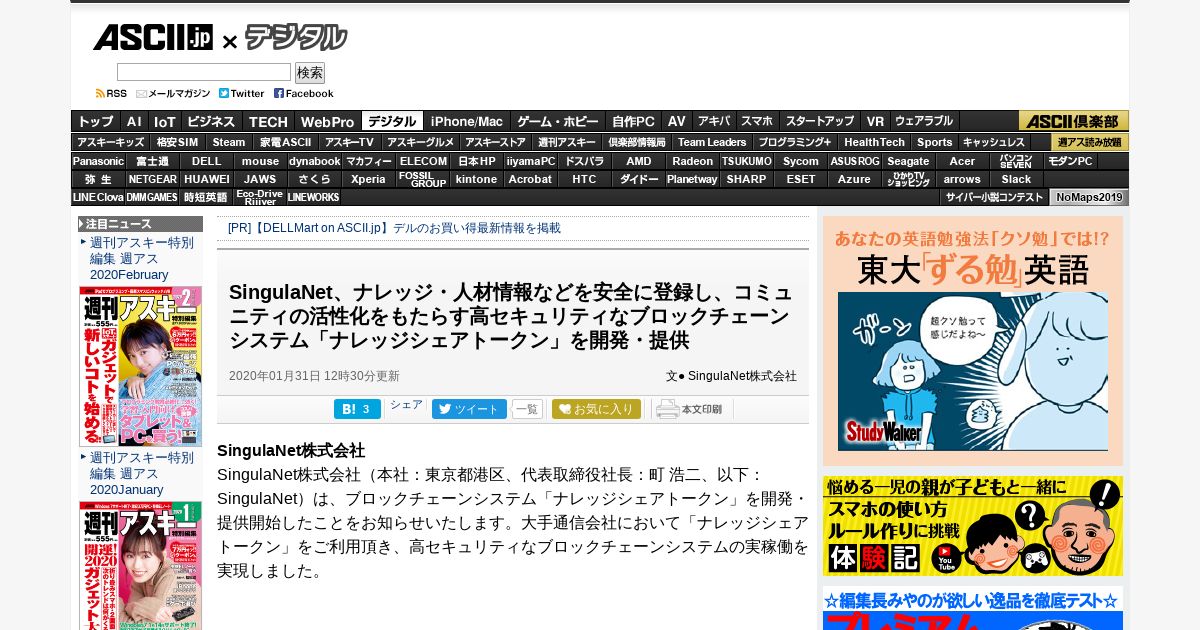Open the DELL brand button
The image size is (1200, 630).
[x=207, y=161]
